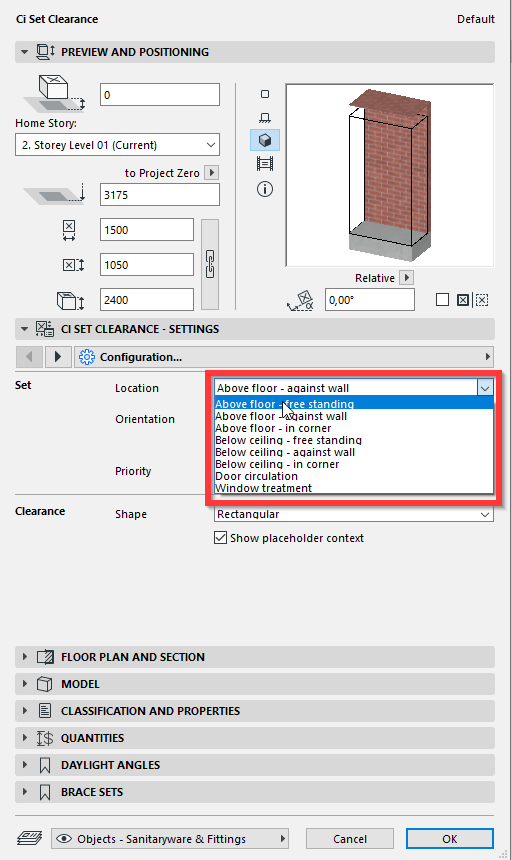Click the rotation angle input field

[x=369, y=300]
